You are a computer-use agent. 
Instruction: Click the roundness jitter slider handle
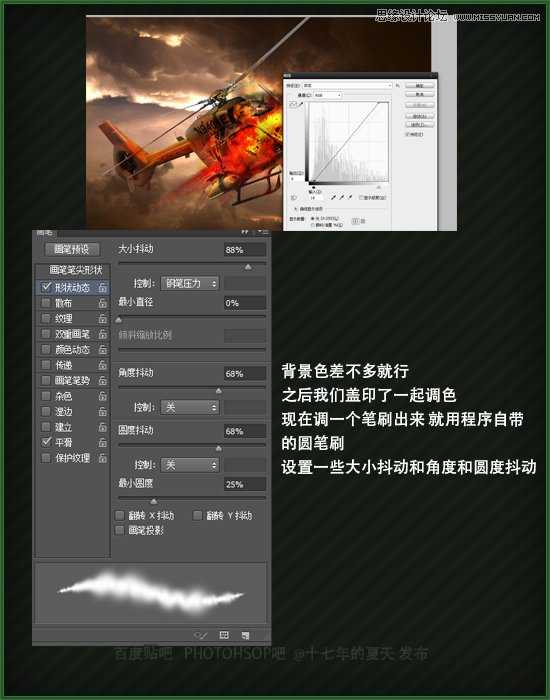click(219, 448)
